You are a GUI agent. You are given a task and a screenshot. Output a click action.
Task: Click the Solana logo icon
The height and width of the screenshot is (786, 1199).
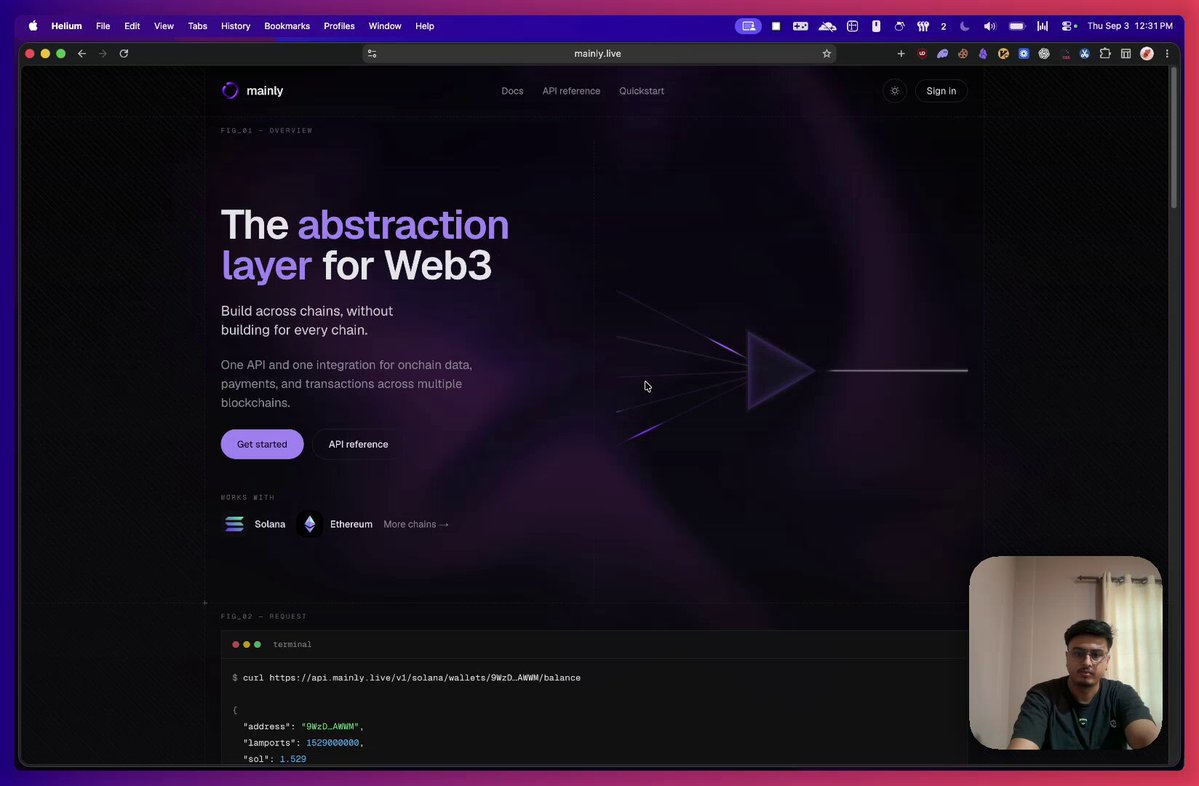point(235,524)
